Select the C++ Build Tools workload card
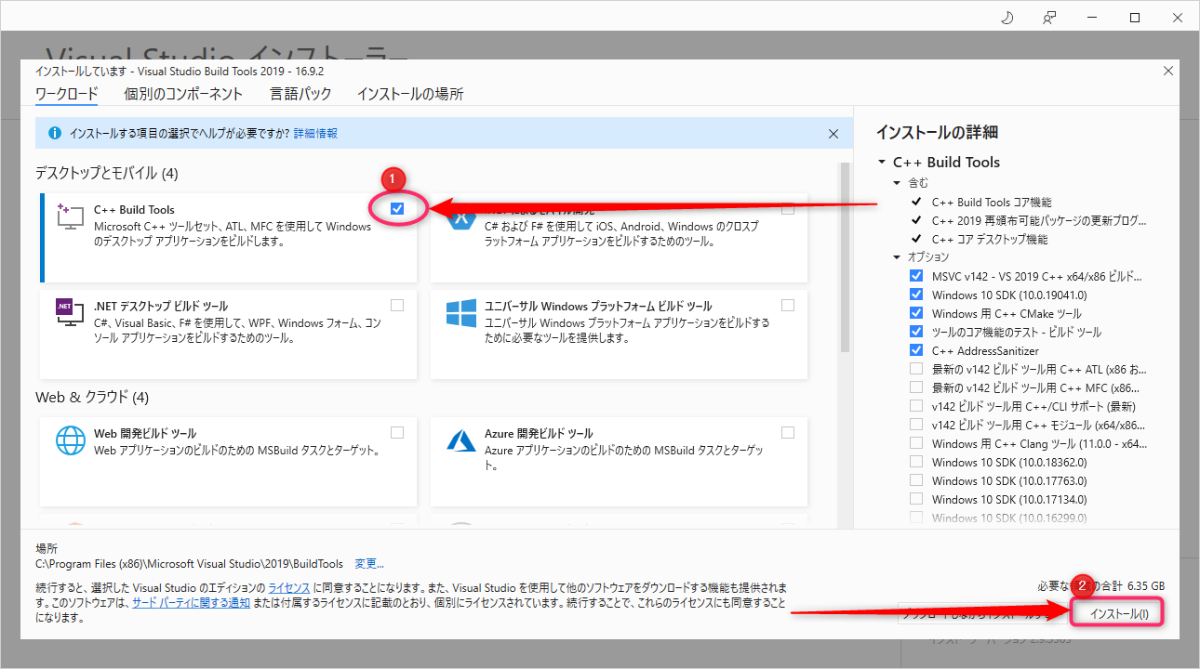Image resolution: width=1200 pixels, height=669 pixels. pos(228,238)
